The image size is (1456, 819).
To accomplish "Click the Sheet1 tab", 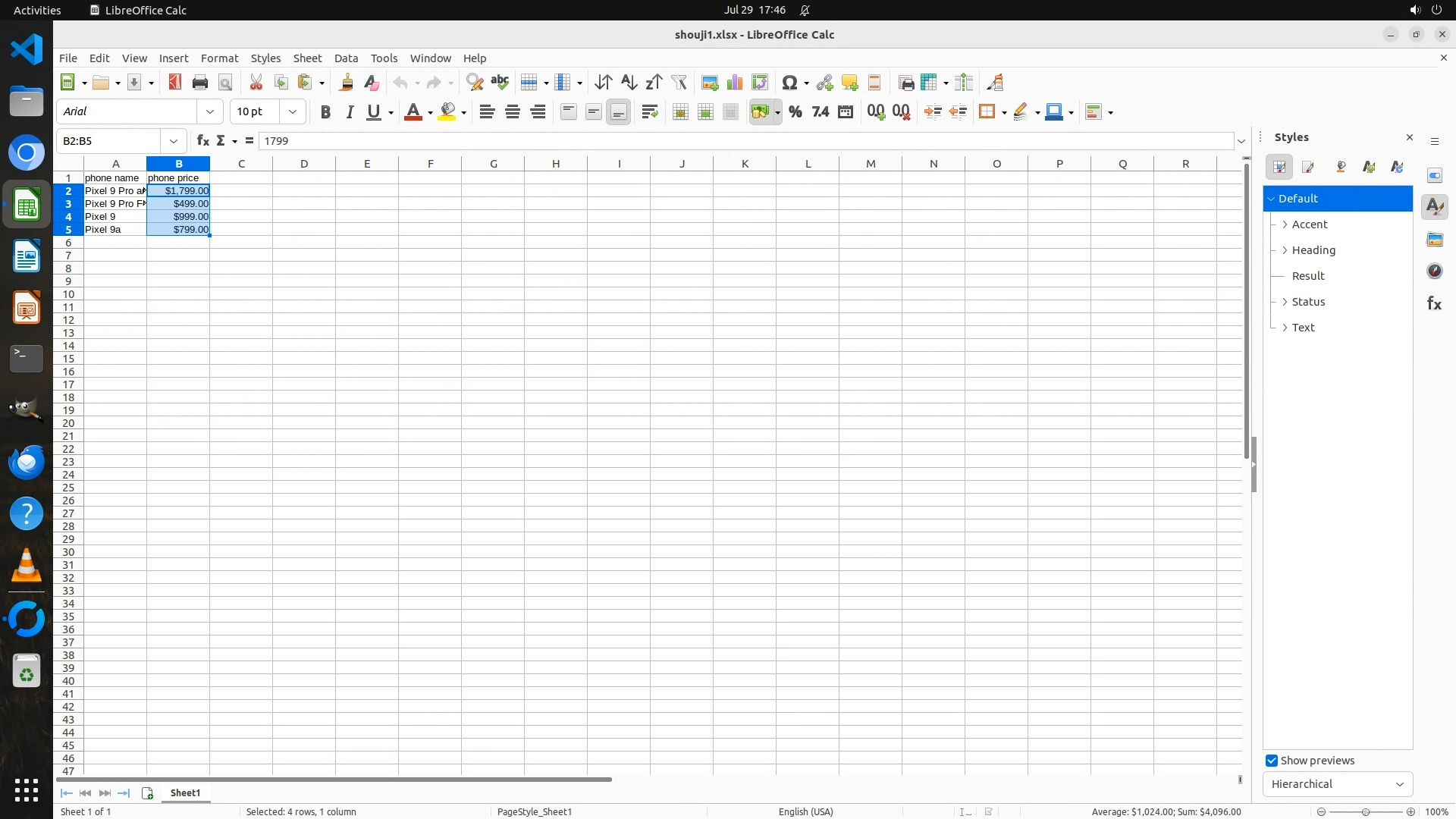I will click(x=185, y=792).
